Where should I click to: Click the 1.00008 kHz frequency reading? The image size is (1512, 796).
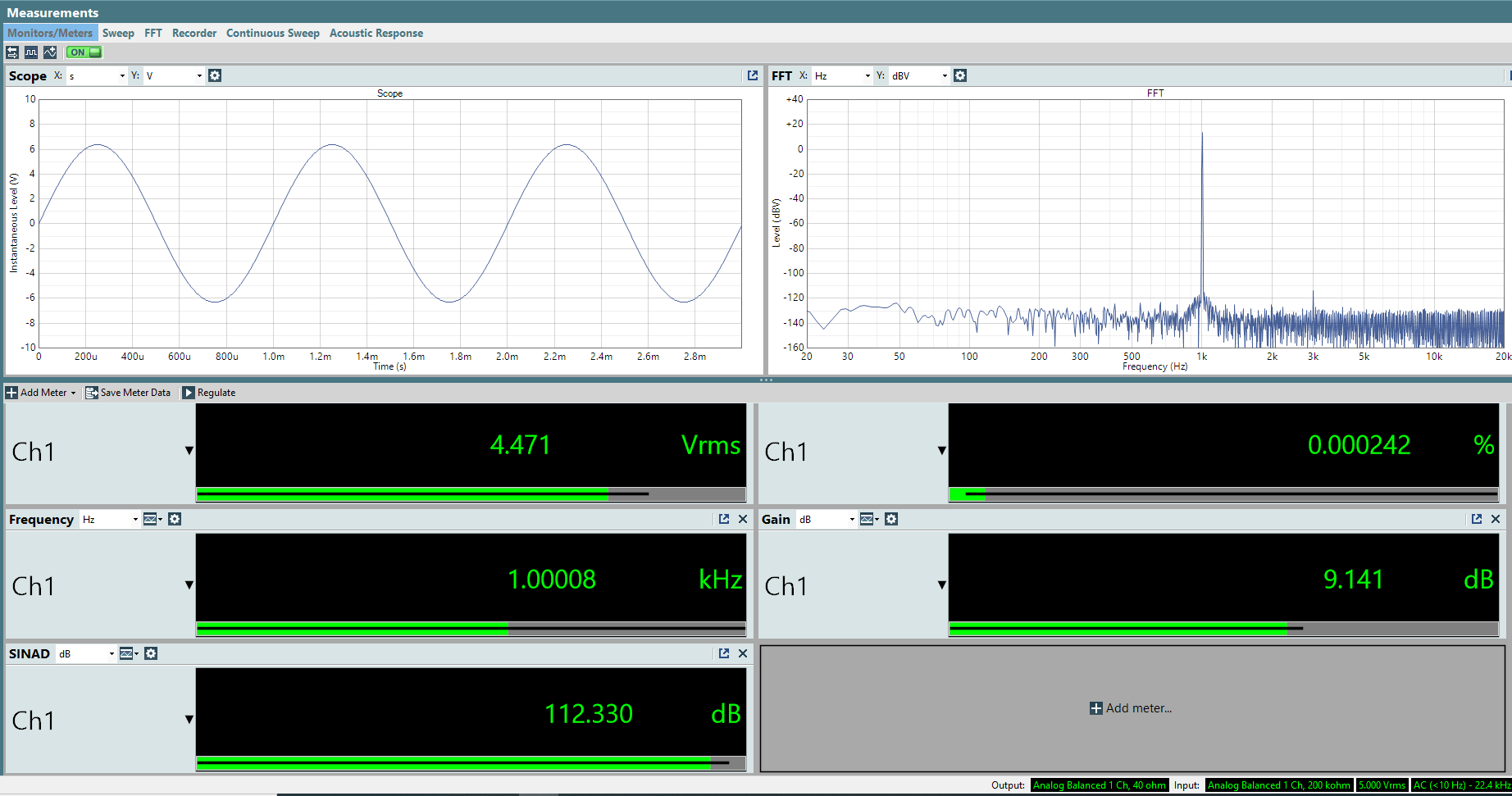point(552,580)
